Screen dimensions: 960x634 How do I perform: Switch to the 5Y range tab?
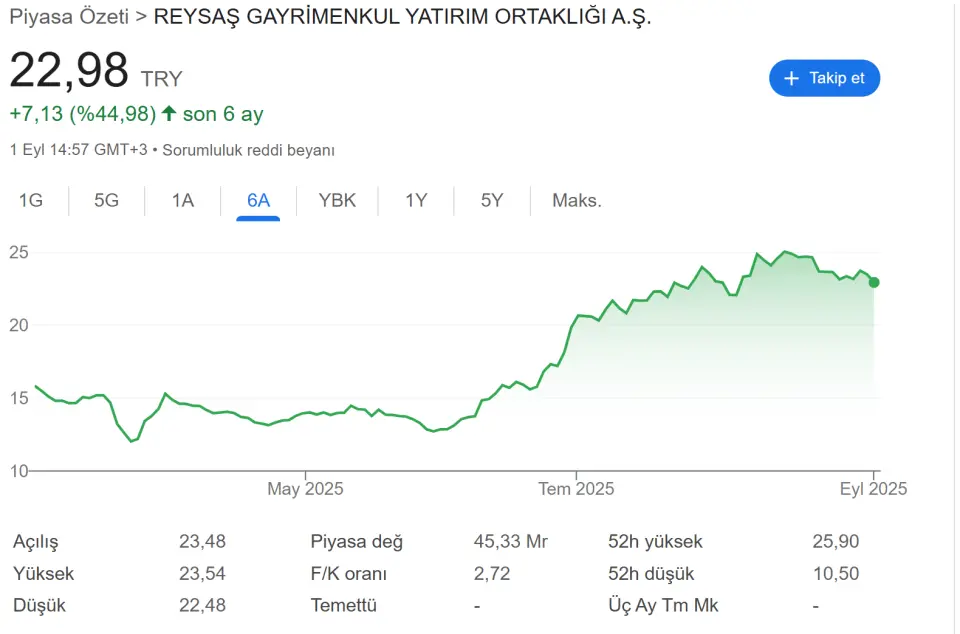point(492,200)
